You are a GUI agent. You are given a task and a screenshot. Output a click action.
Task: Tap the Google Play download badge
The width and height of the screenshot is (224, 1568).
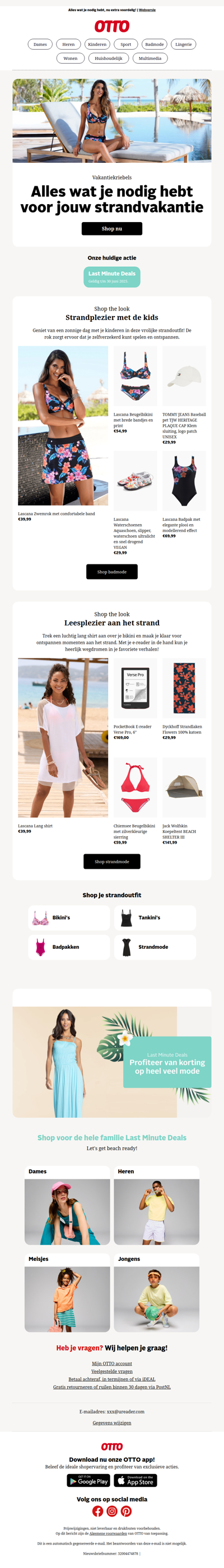[88, 1480]
